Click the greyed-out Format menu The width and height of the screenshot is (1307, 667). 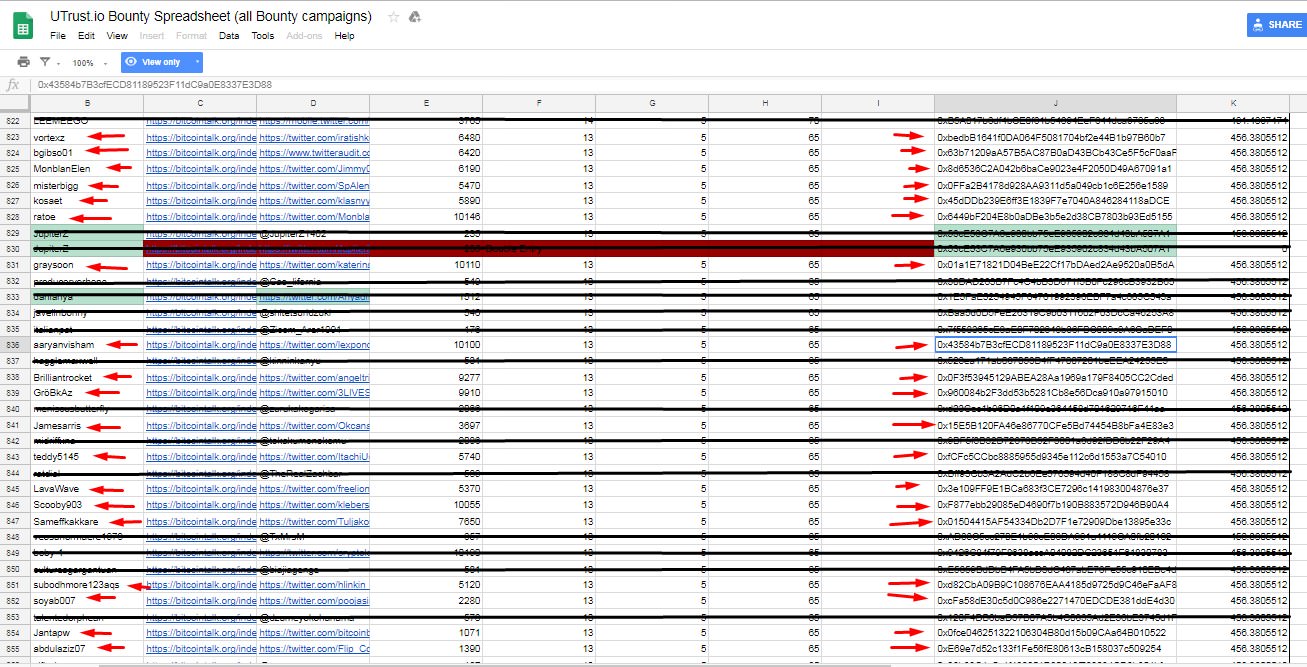(x=191, y=36)
